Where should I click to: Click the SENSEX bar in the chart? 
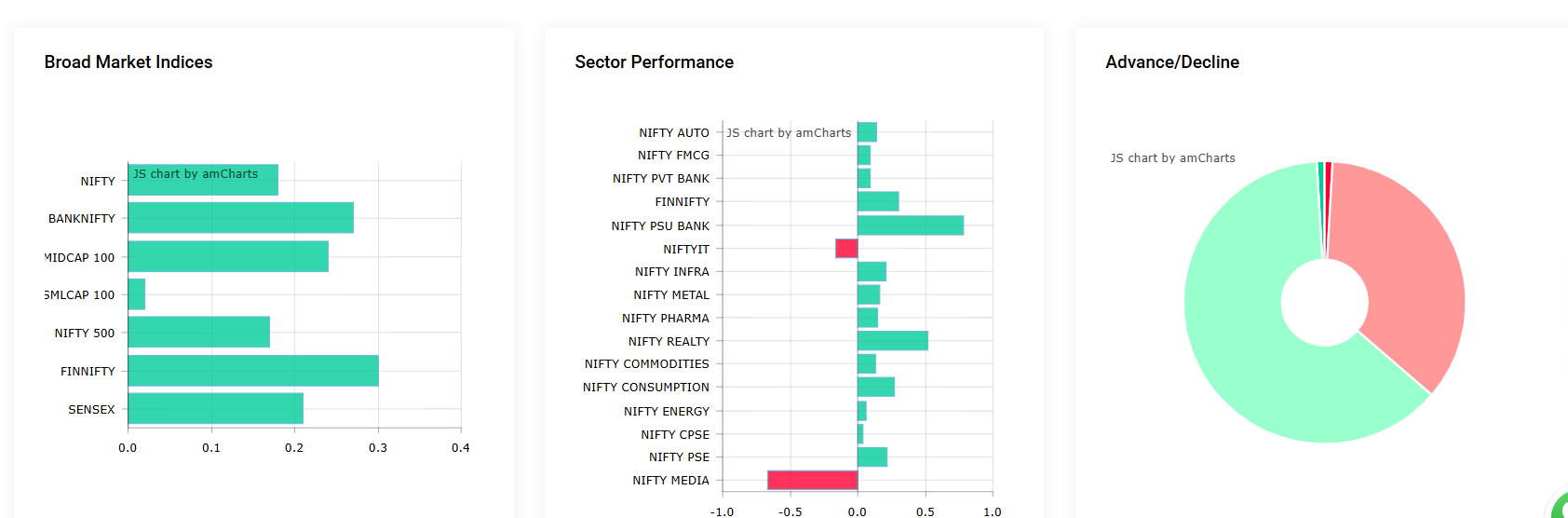pyautogui.click(x=215, y=408)
